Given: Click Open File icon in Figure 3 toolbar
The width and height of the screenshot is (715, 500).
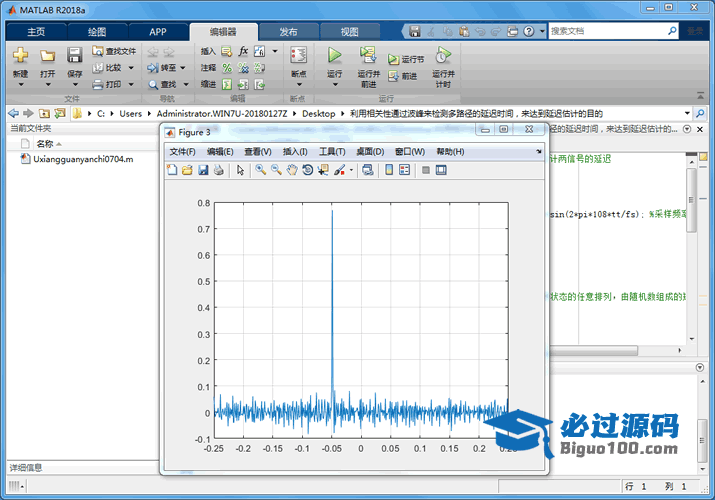Looking at the screenshot, I should (x=187, y=170).
